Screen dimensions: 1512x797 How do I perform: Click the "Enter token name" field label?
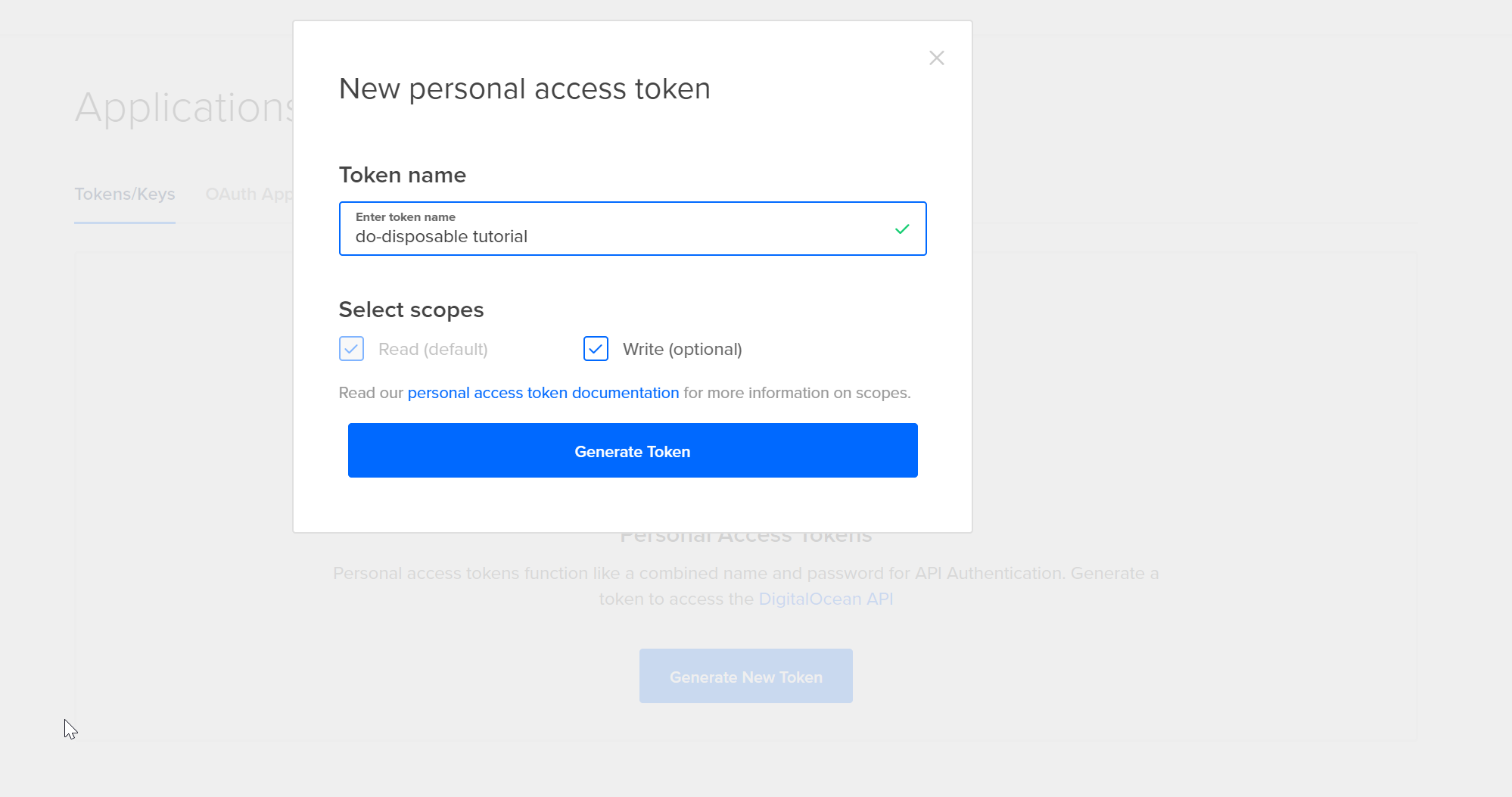[406, 217]
